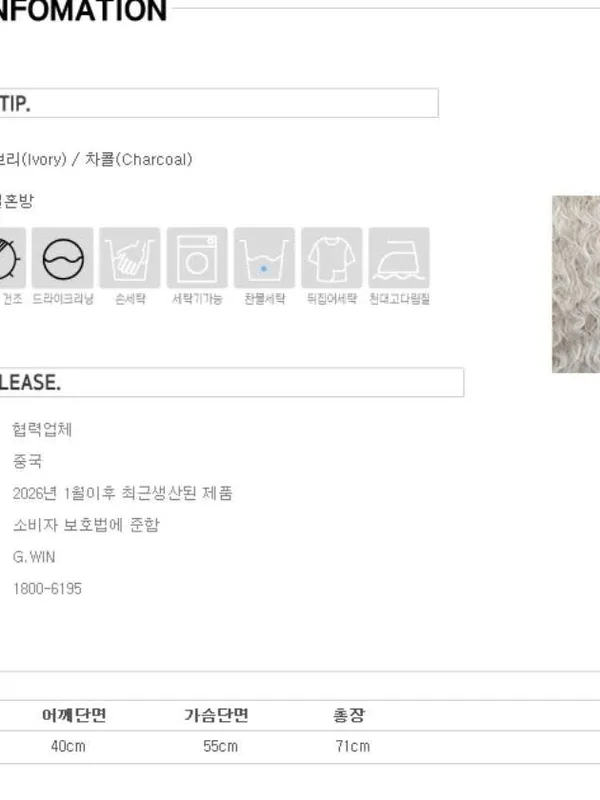Select the Ivory color text

pyautogui.click(x=33, y=159)
